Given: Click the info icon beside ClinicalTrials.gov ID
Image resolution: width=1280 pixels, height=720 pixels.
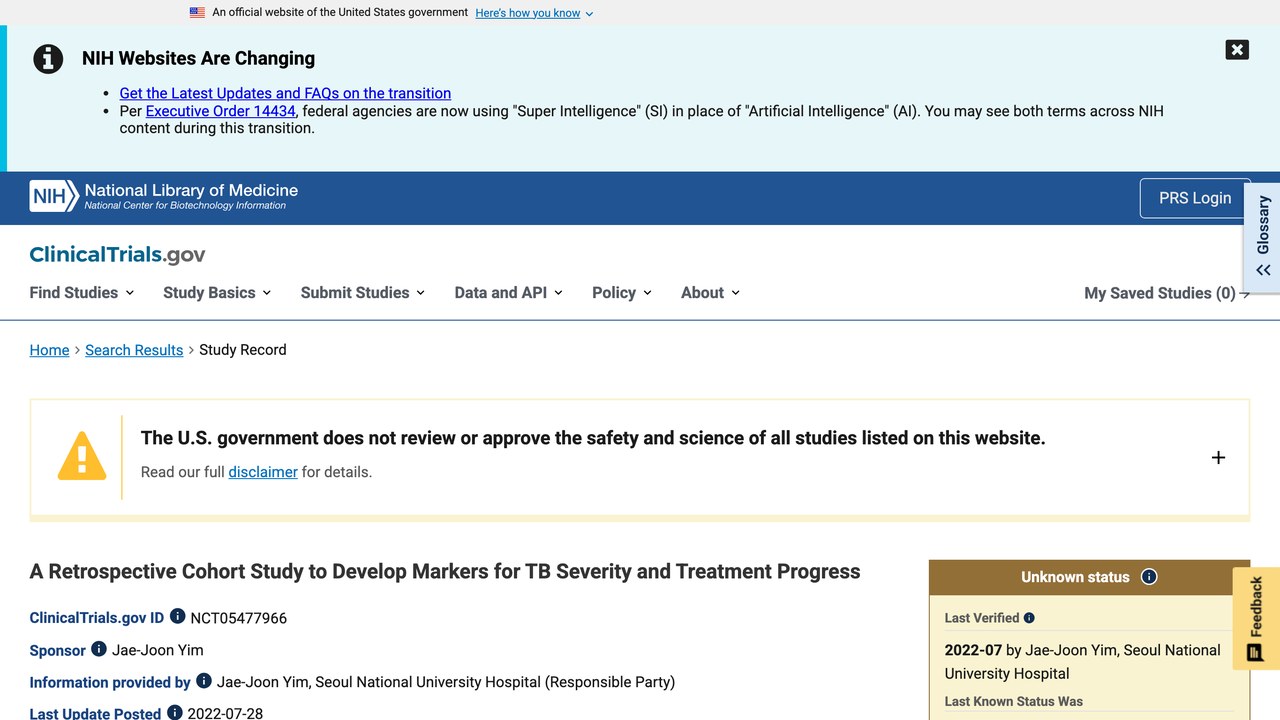Looking at the screenshot, I should tap(177, 616).
